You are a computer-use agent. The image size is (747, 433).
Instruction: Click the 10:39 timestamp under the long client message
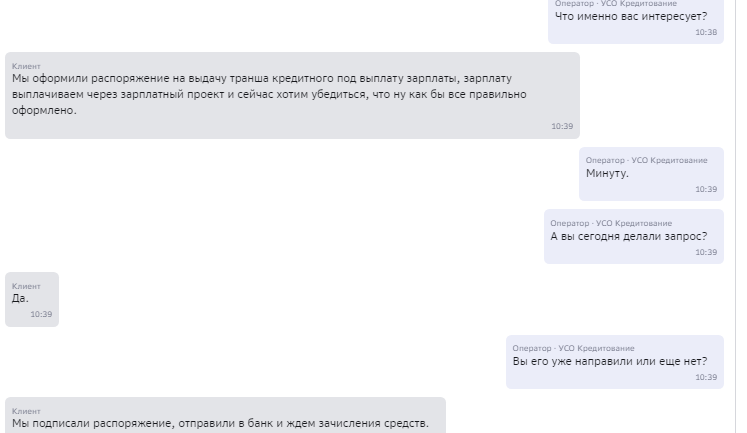tap(562, 126)
